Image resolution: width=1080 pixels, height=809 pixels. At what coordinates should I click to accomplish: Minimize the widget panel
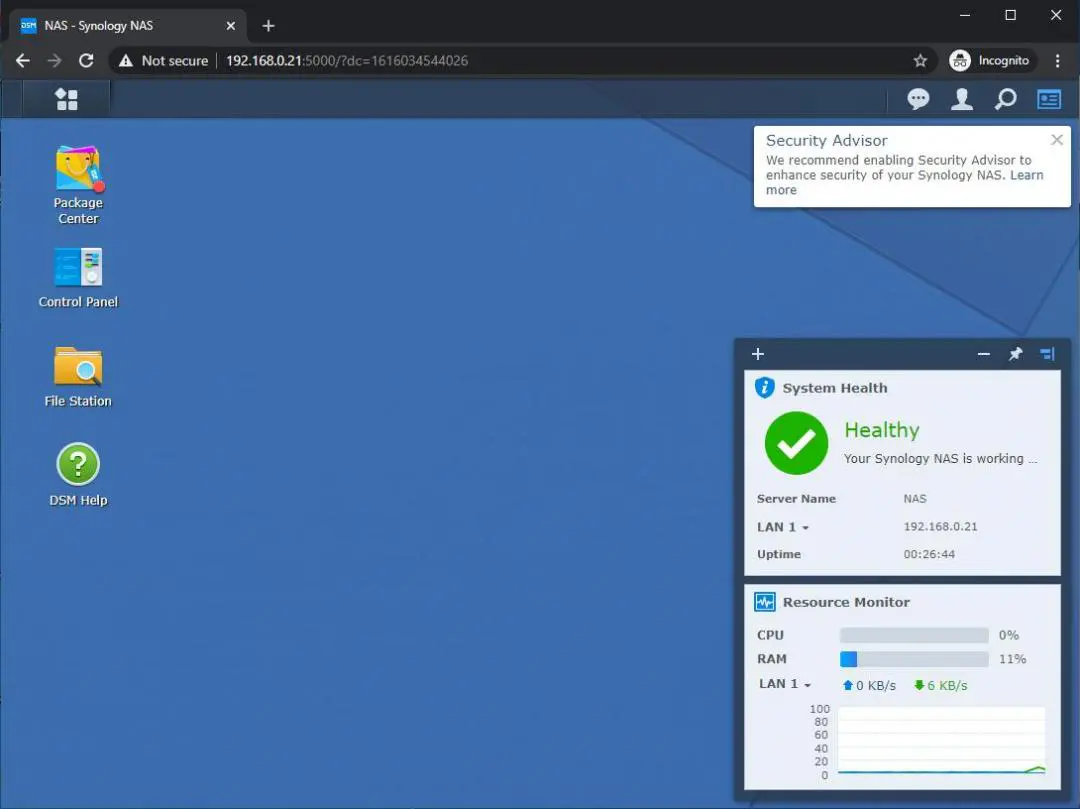point(984,354)
